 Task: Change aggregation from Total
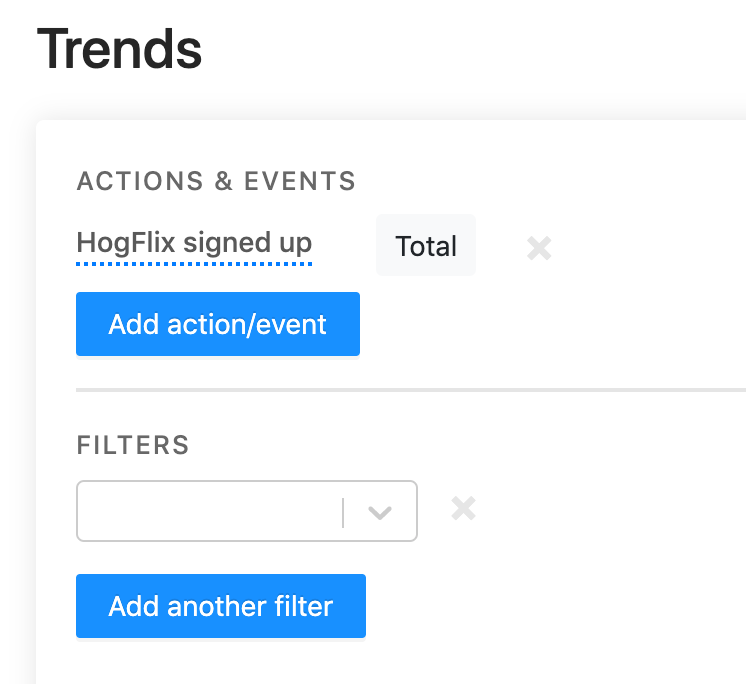pyautogui.click(x=426, y=246)
